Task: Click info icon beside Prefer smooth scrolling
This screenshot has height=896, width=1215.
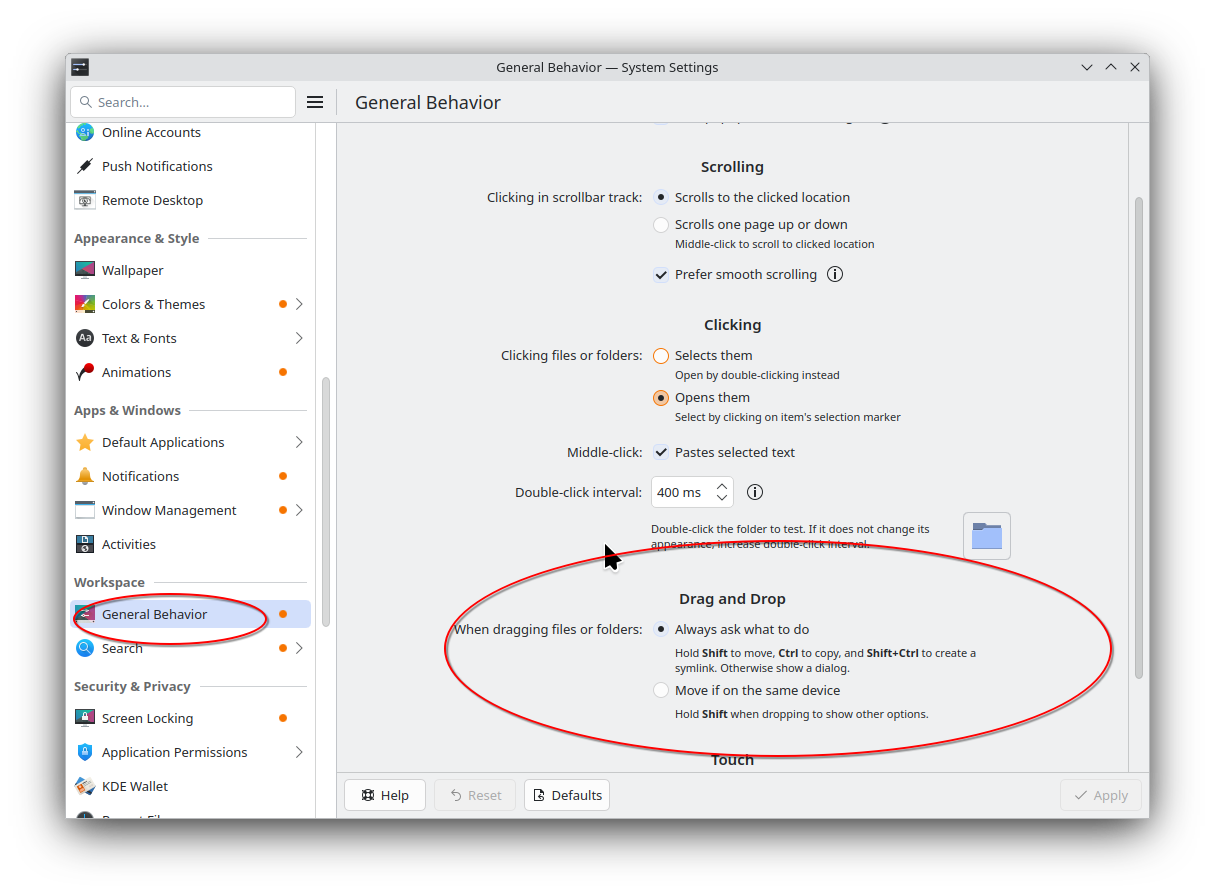Action: click(835, 274)
